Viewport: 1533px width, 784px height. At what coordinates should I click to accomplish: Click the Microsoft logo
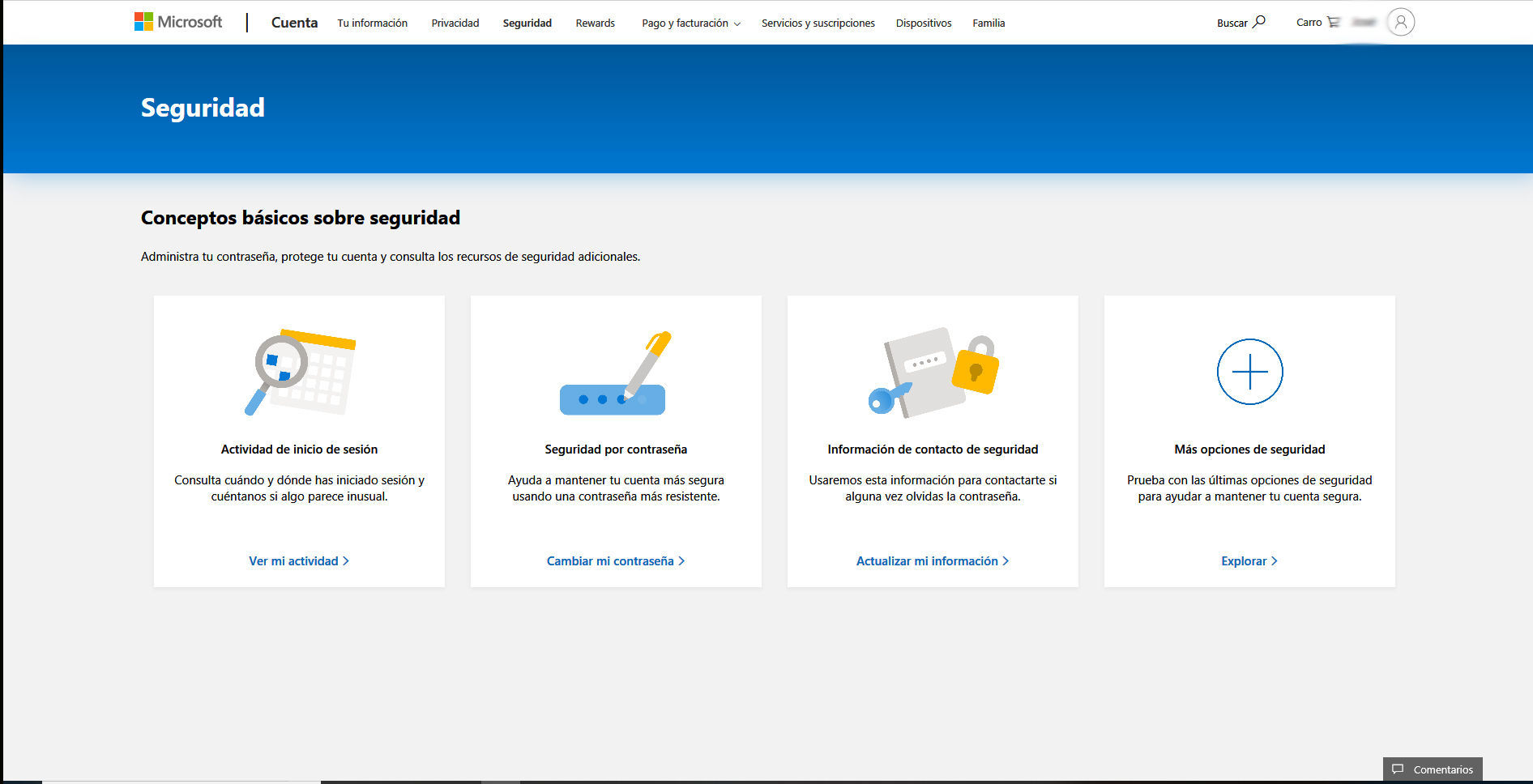[x=178, y=22]
